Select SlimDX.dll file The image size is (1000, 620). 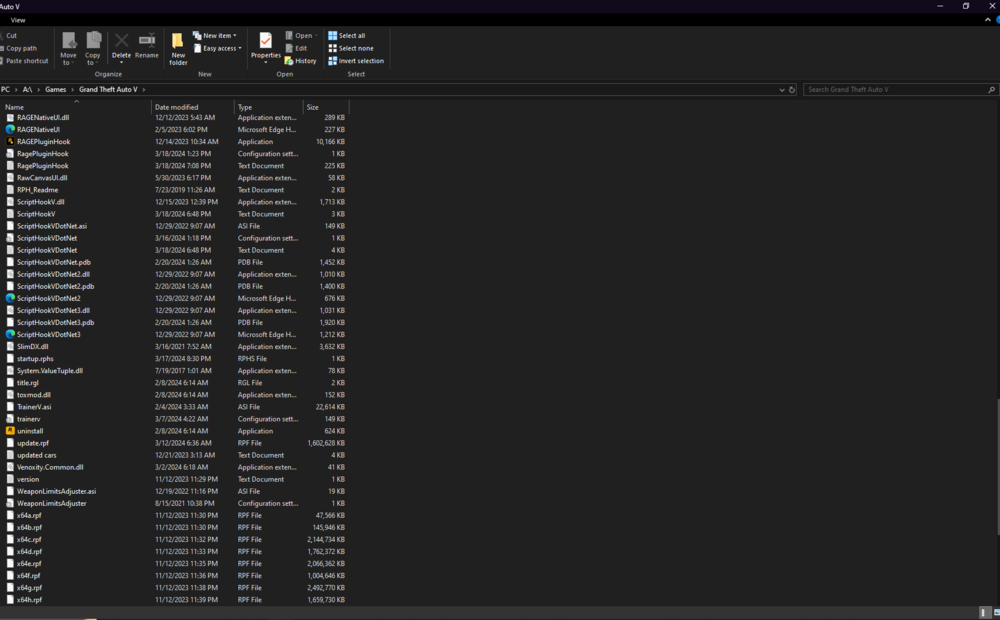pyautogui.click(x=33, y=346)
